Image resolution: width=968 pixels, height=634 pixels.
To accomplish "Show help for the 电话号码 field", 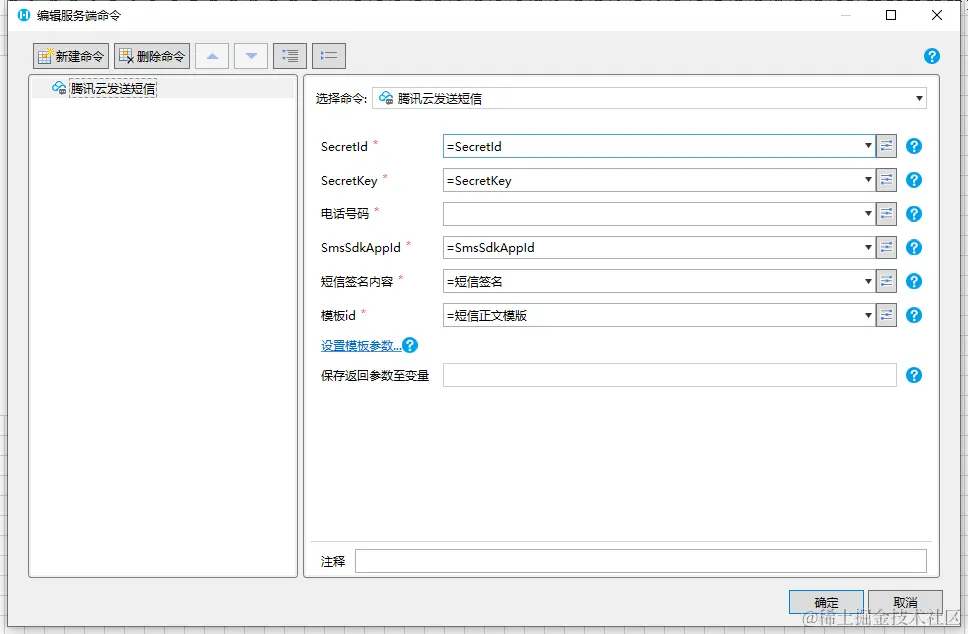I will pyautogui.click(x=914, y=214).
